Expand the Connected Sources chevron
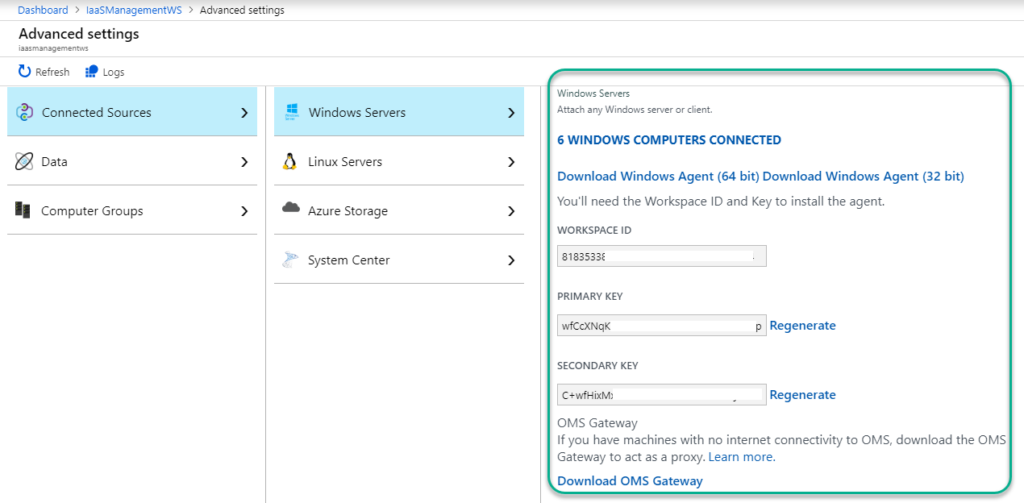 point(244,113)
